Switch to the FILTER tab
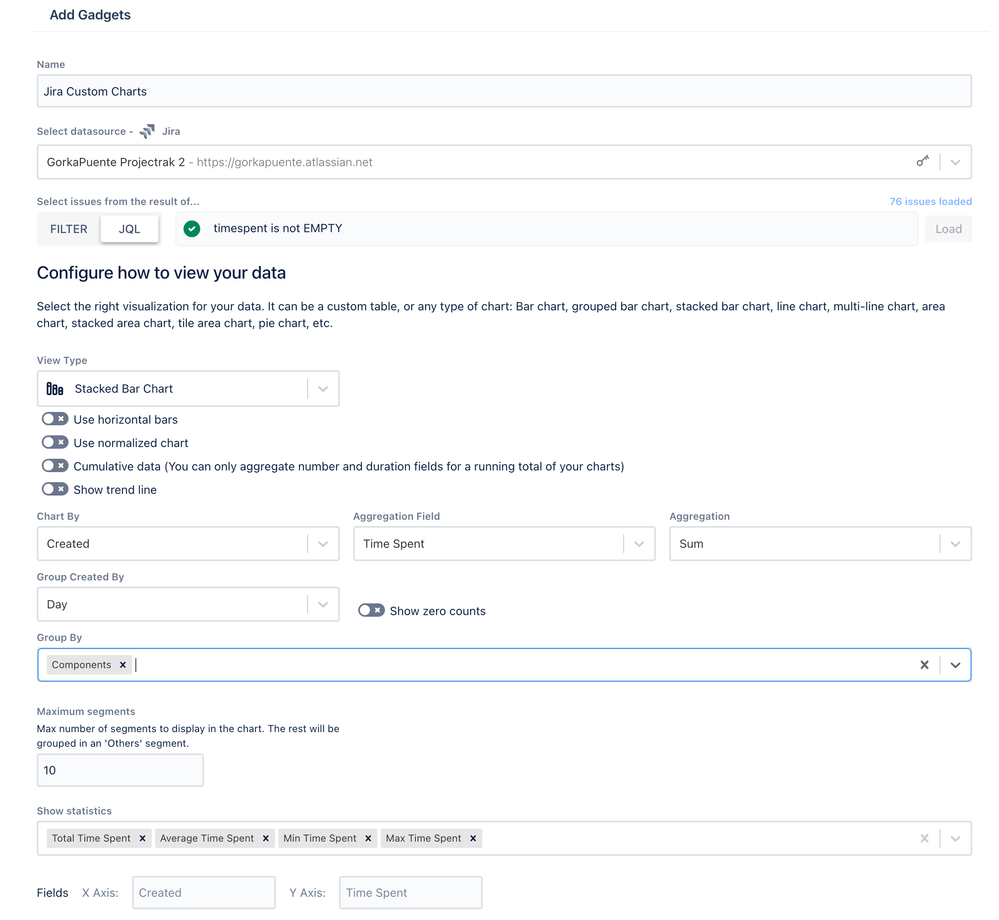999x920 pixels. click(69, 229)
